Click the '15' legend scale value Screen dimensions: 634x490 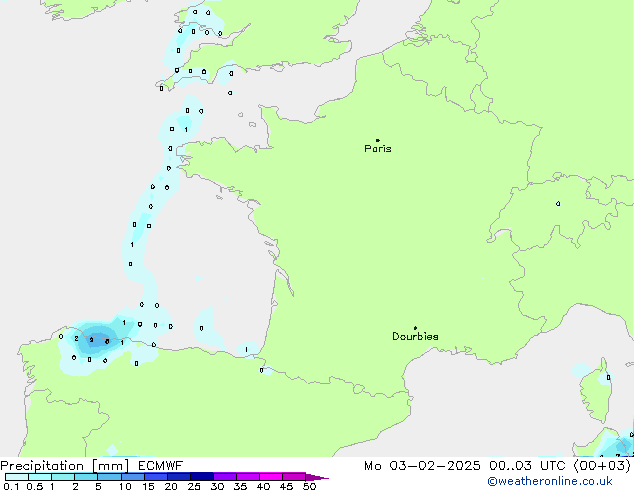148,486
